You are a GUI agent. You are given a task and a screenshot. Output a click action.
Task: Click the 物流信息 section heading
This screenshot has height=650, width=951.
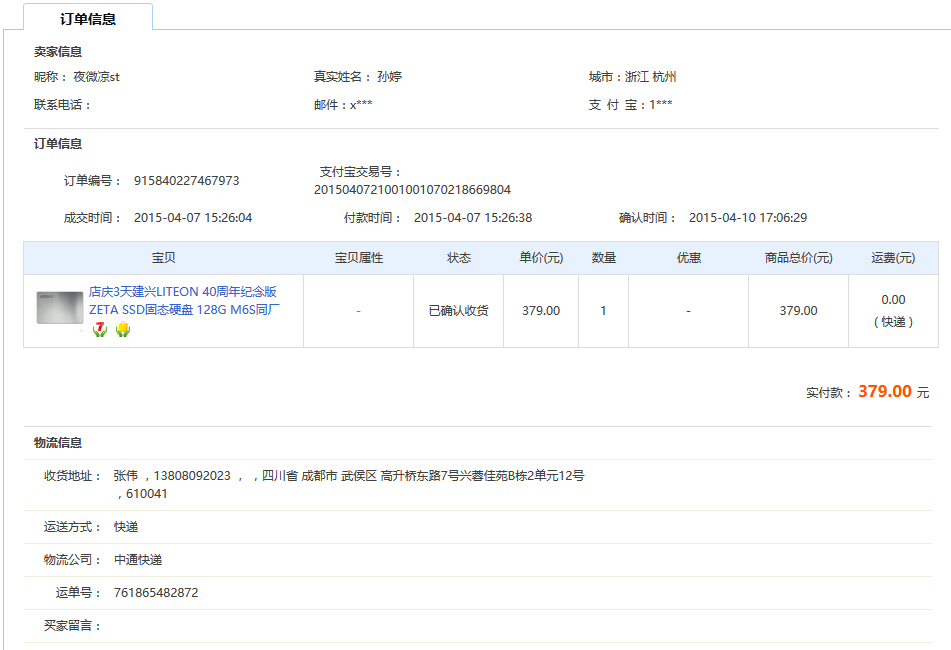[58, 443]
